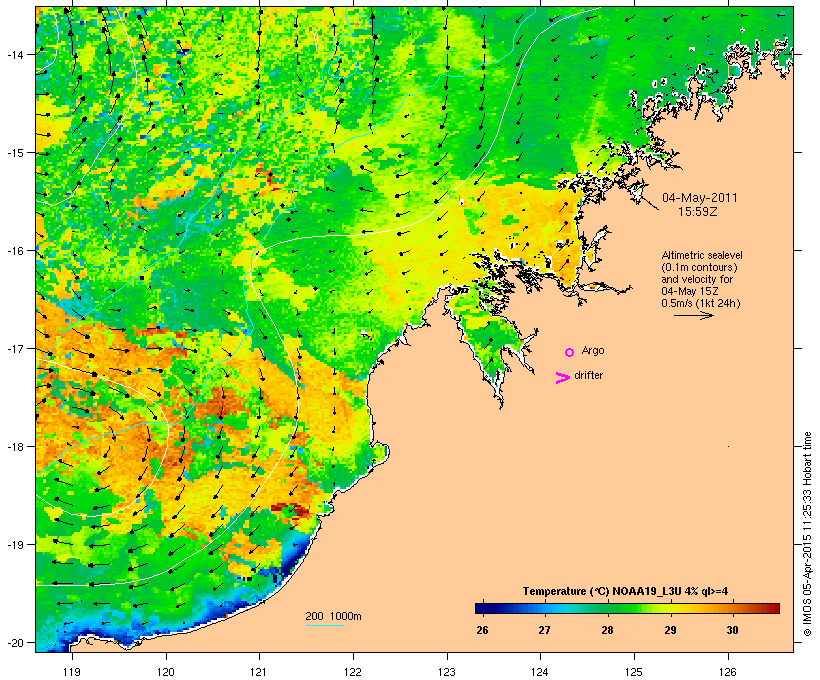Click the -15 latitude axis label
This screenshot has height=680, width=820.
click(14, 153)
